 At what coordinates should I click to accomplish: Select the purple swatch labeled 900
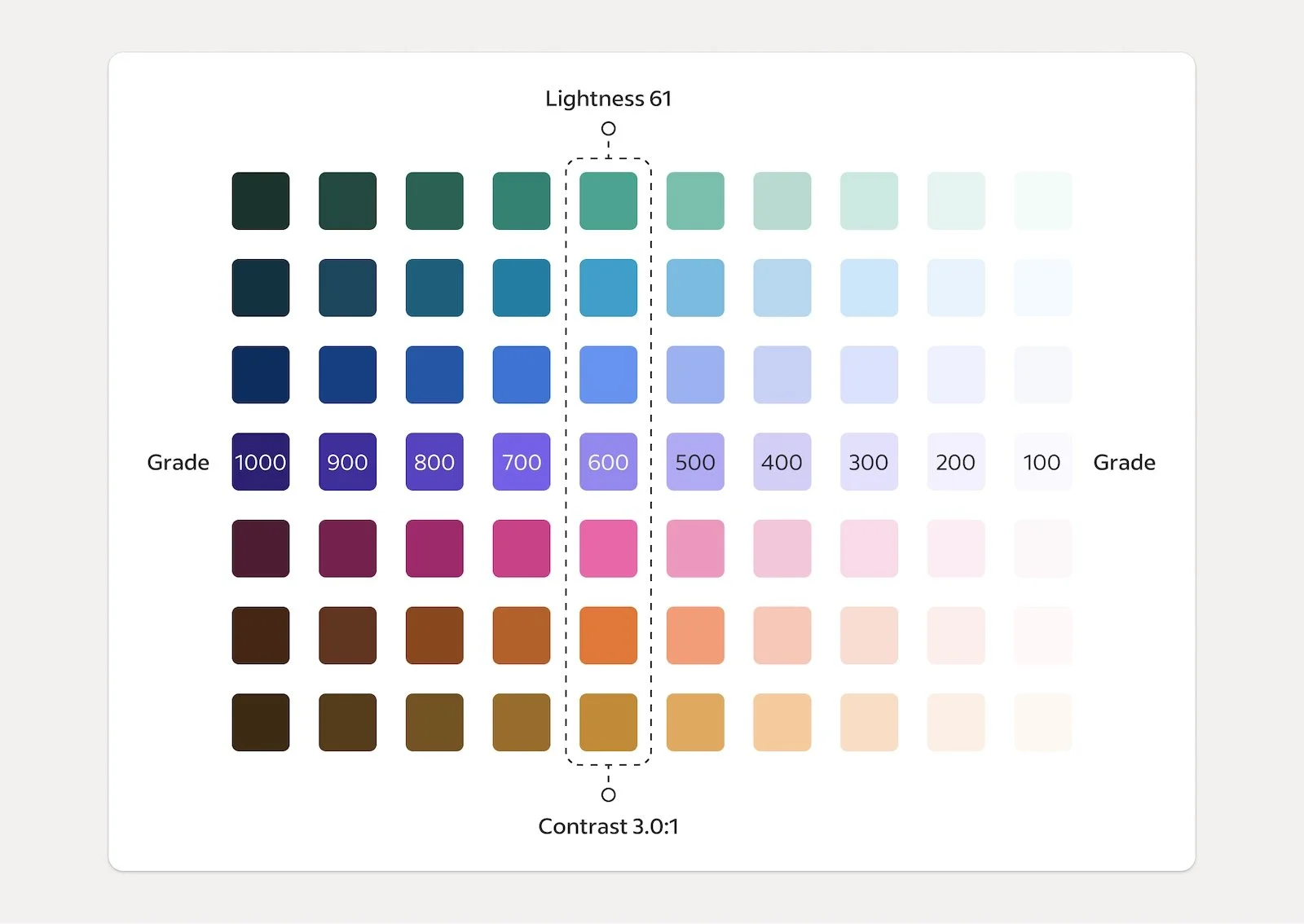348,462
